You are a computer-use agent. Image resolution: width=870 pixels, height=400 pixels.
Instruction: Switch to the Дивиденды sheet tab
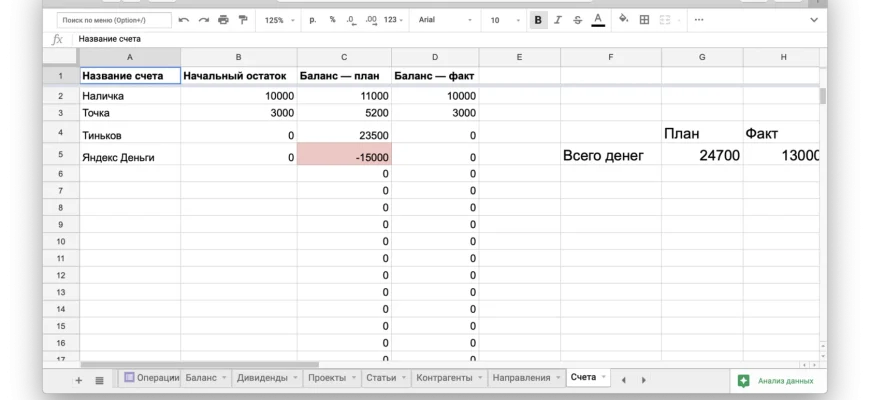point(262,378)
